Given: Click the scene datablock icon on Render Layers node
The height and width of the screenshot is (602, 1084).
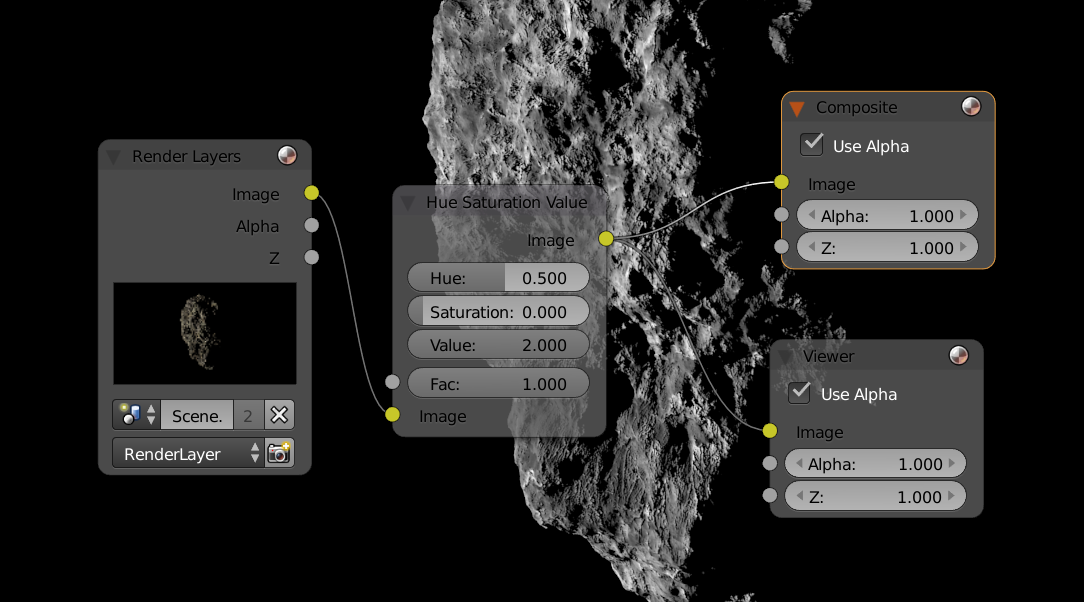Looking at the screenshot, I should [130, 414].
